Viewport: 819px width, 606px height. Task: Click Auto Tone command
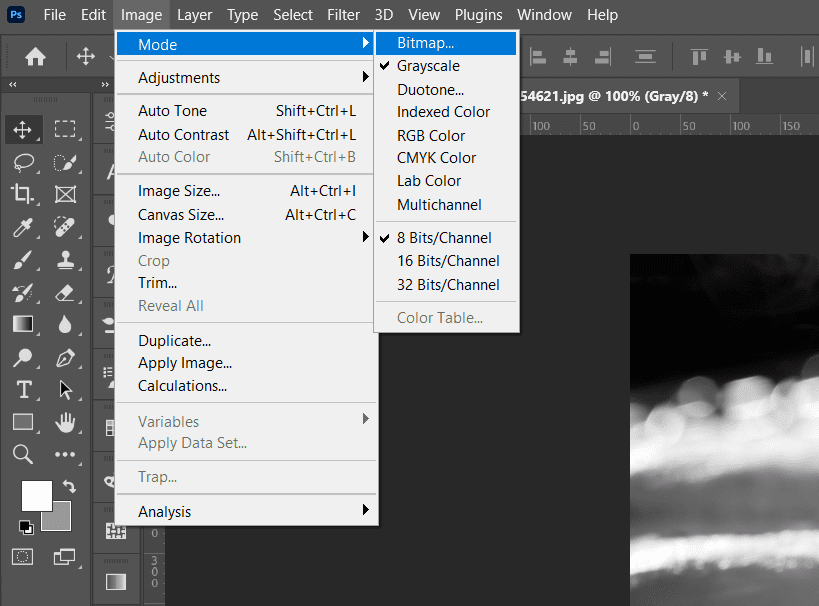(244, 111)
